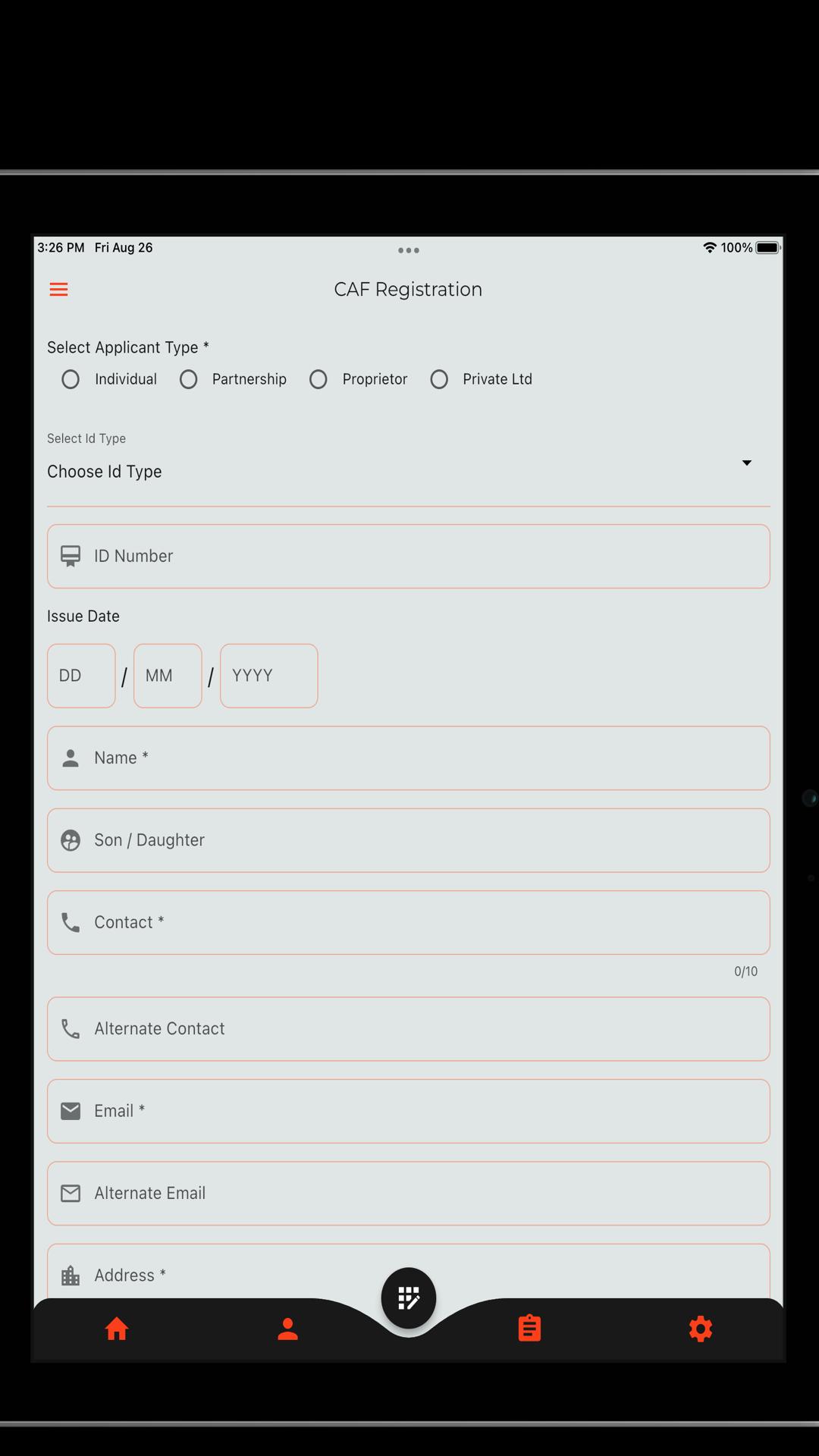Viewport: 819px width, 1456px height.
Task: Click the Email input field
Action: click(408, 1111)
